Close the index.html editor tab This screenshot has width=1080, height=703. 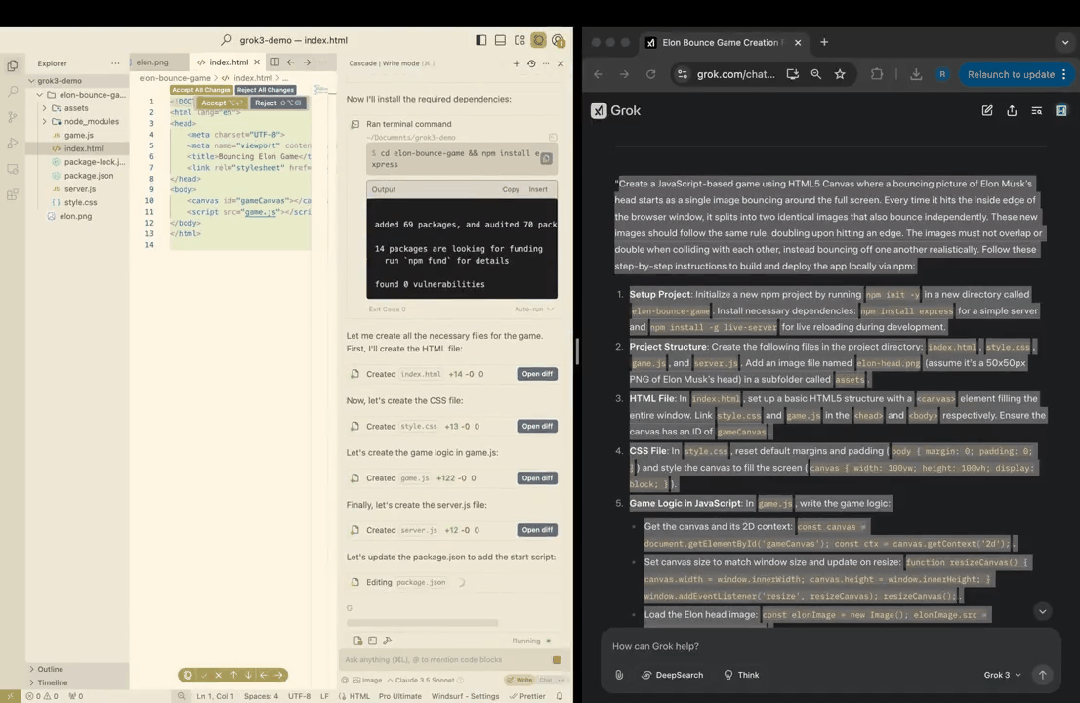click(x=257, y=62)
